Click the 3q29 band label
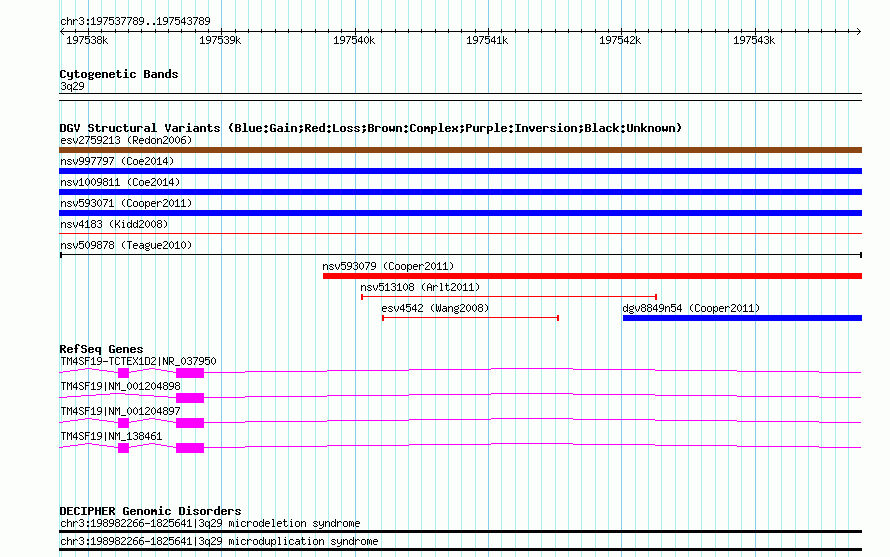 [x=72, y=86]
